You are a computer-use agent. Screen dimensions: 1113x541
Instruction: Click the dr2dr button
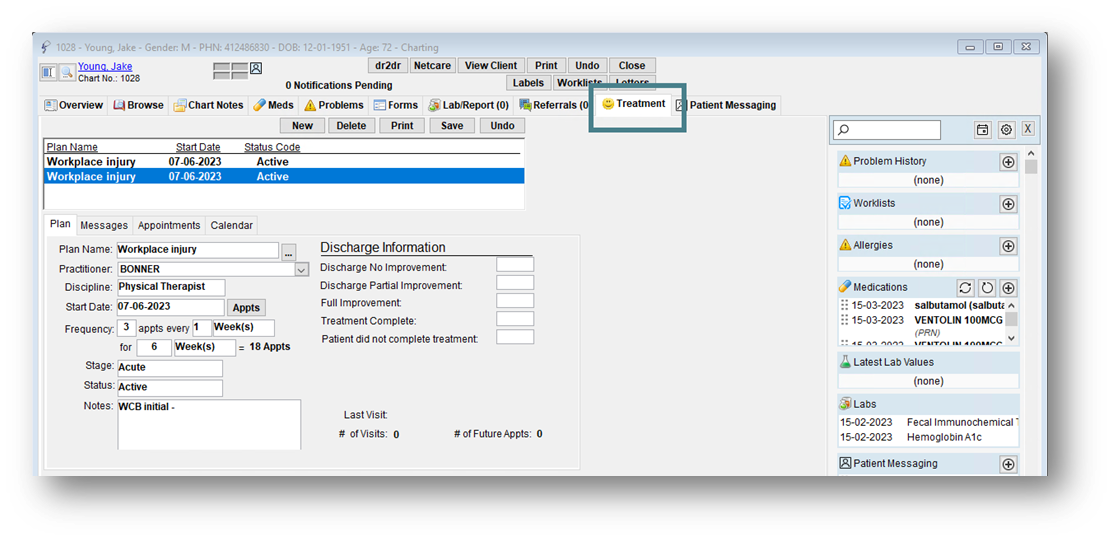388,65
